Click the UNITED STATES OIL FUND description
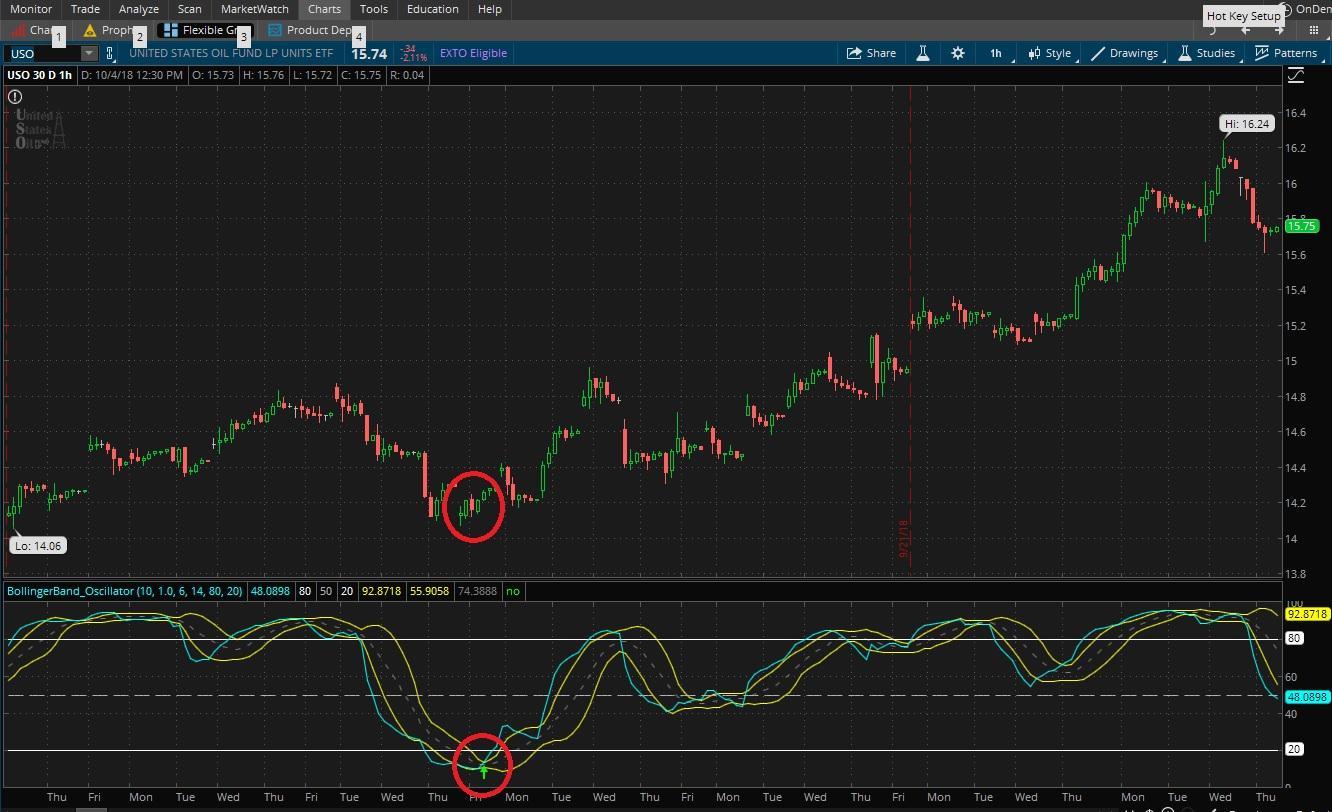Viewport: 1332px width, 812px height. [x=231, y=53]
